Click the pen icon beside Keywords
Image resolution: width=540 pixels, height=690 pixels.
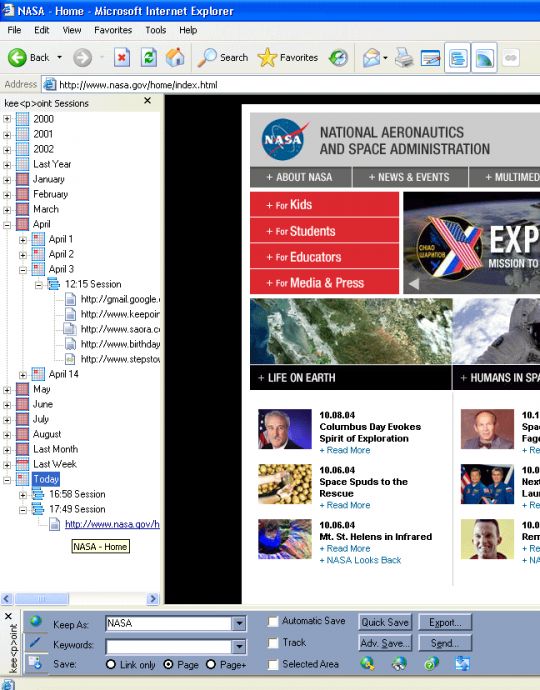click(35, 642)
